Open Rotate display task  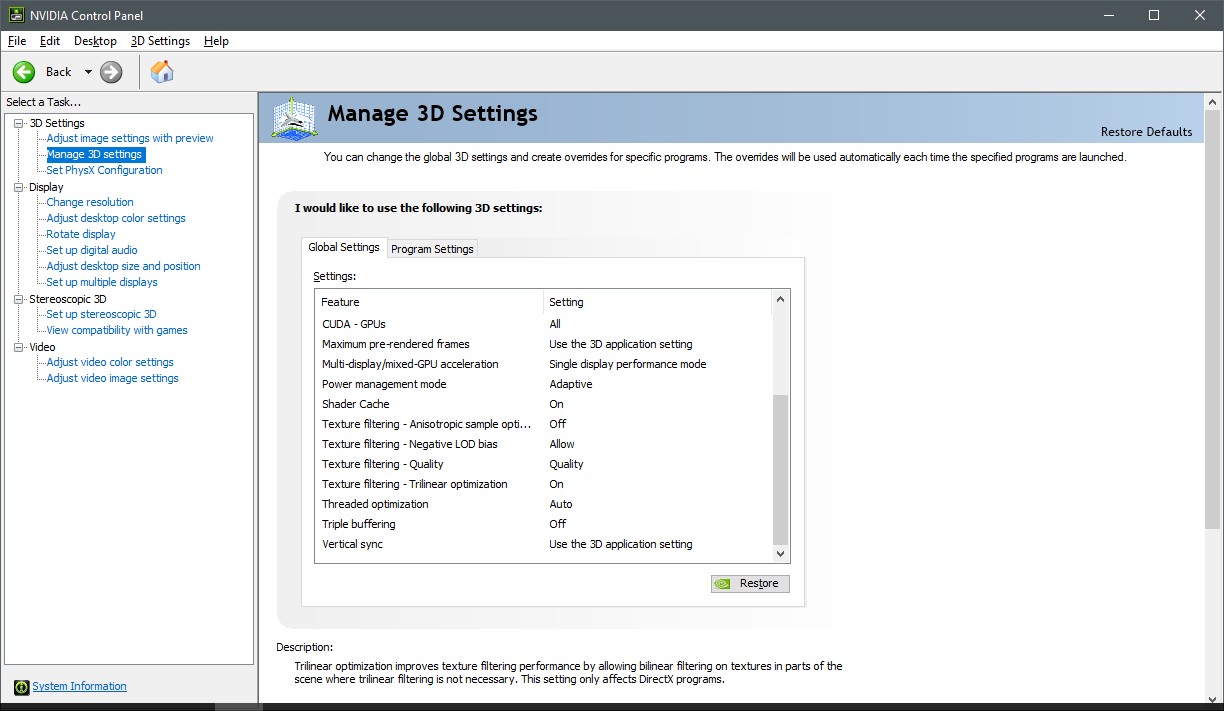pos(81,234)
